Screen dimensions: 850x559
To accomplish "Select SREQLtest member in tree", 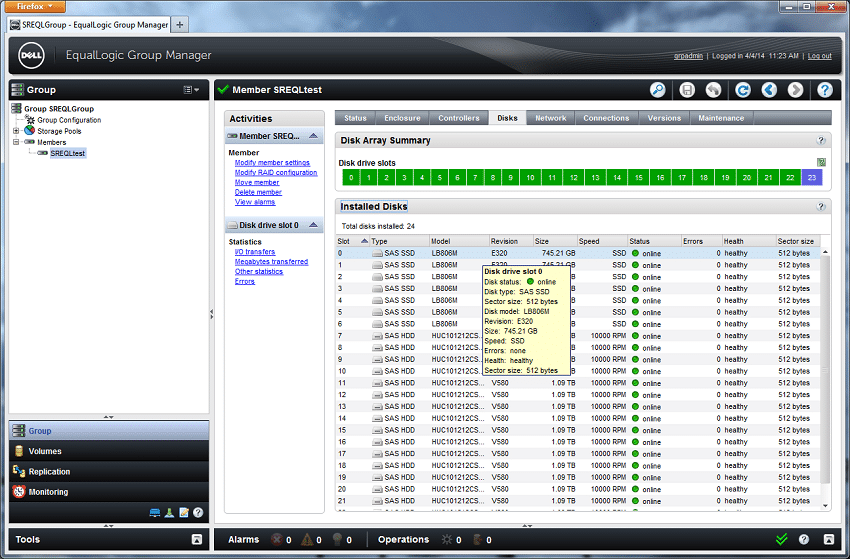I will tap(68, 153).
